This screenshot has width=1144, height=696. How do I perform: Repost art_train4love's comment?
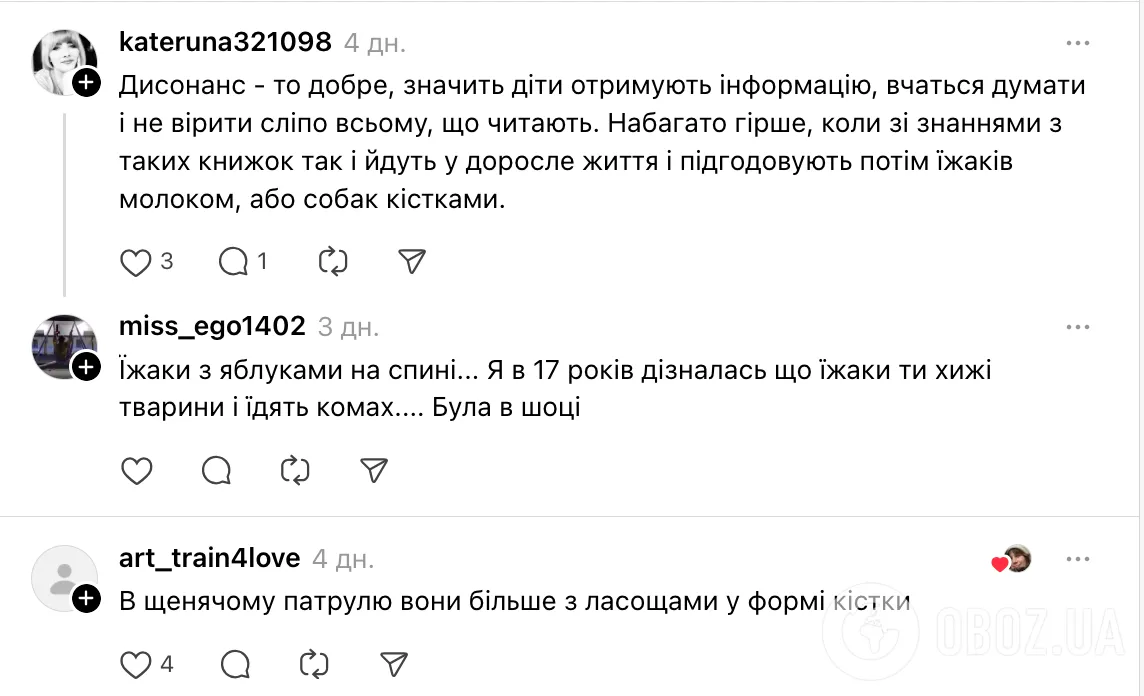point(315,663)
